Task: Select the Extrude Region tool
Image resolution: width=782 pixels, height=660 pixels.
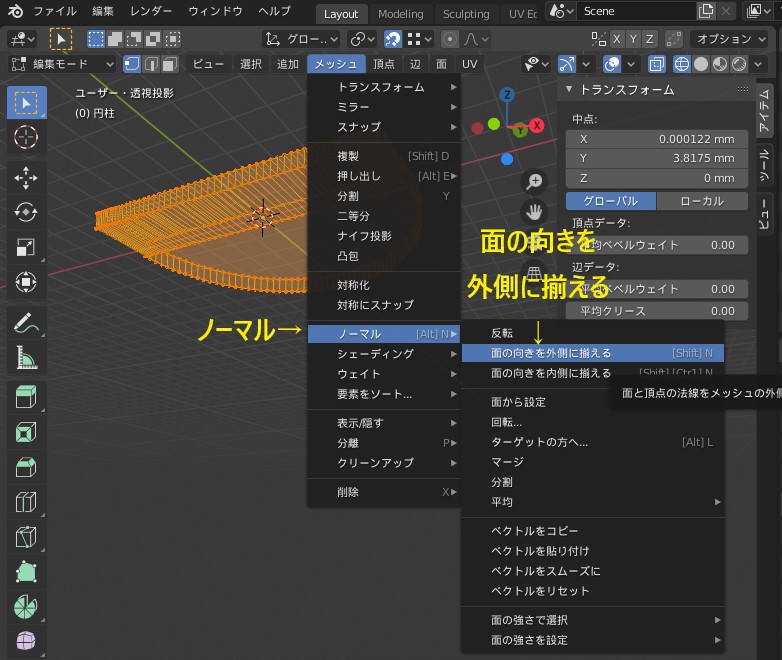Action: (26, 398)
